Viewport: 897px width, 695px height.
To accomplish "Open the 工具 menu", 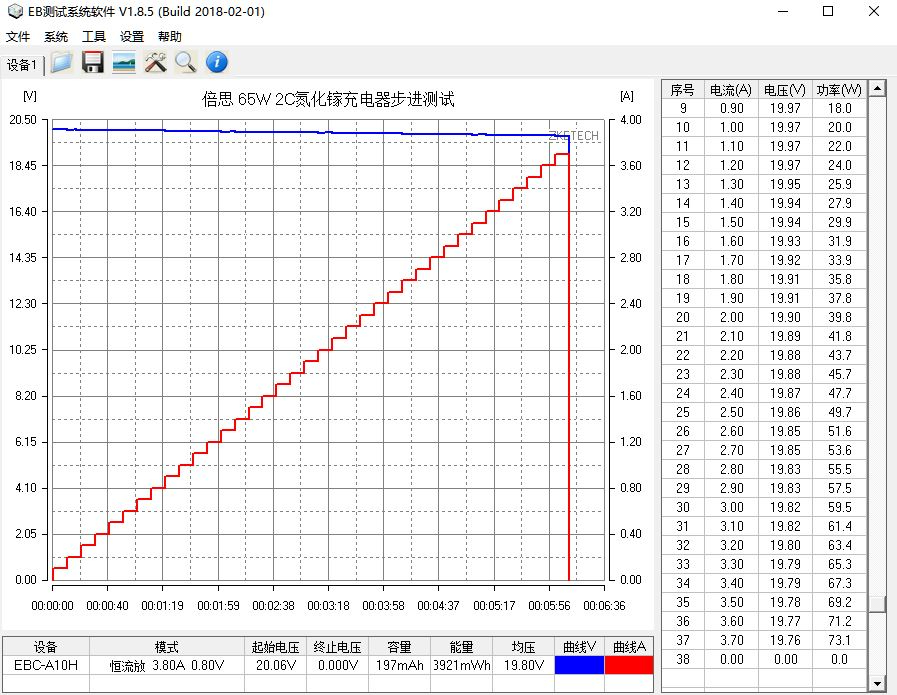I will click(x=94, y=37).
